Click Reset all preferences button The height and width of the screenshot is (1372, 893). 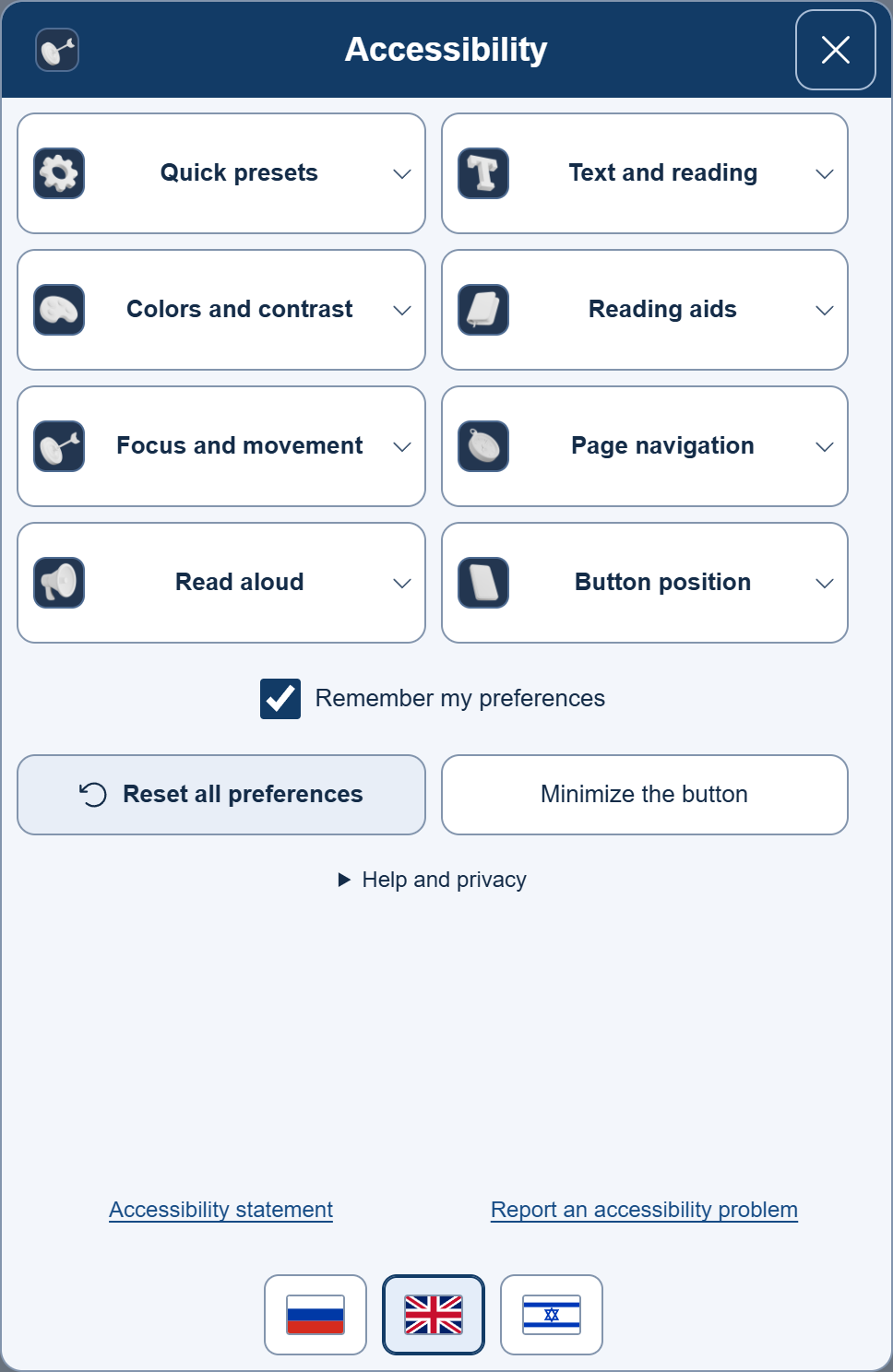pos(221,795)
